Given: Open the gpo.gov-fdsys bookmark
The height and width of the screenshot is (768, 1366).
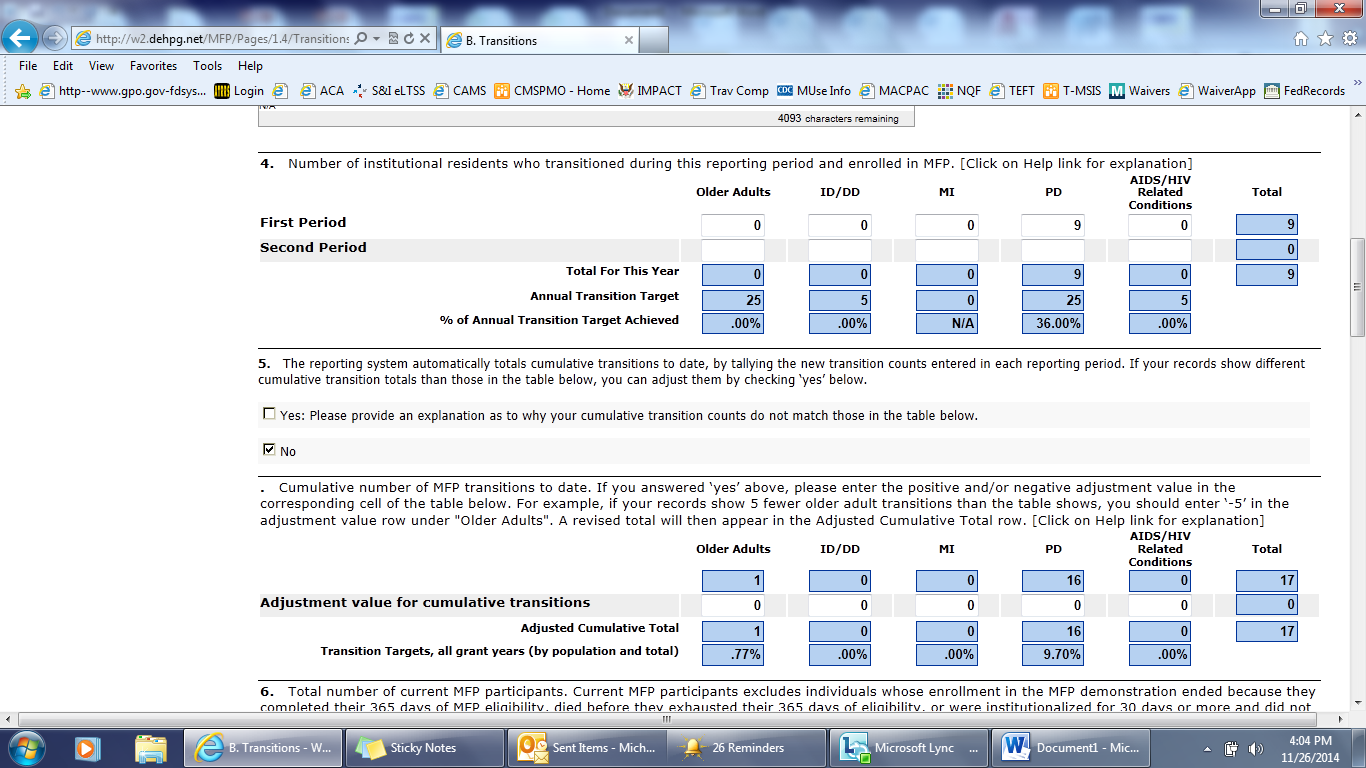Looking at the screenshot, I should pyautogui.click(x=122, y=91).
